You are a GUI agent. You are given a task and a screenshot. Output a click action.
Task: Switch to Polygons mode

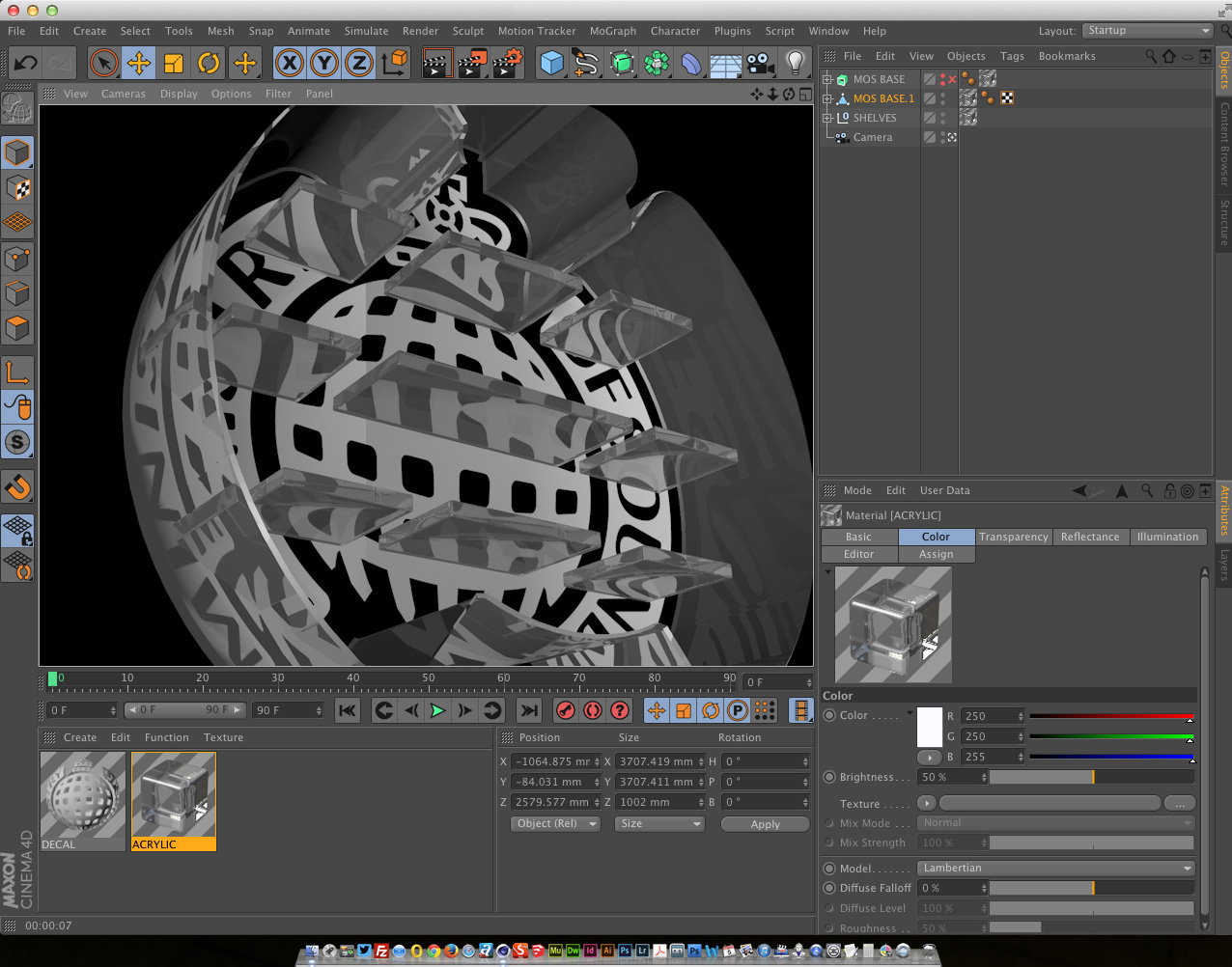pos(17,328)
